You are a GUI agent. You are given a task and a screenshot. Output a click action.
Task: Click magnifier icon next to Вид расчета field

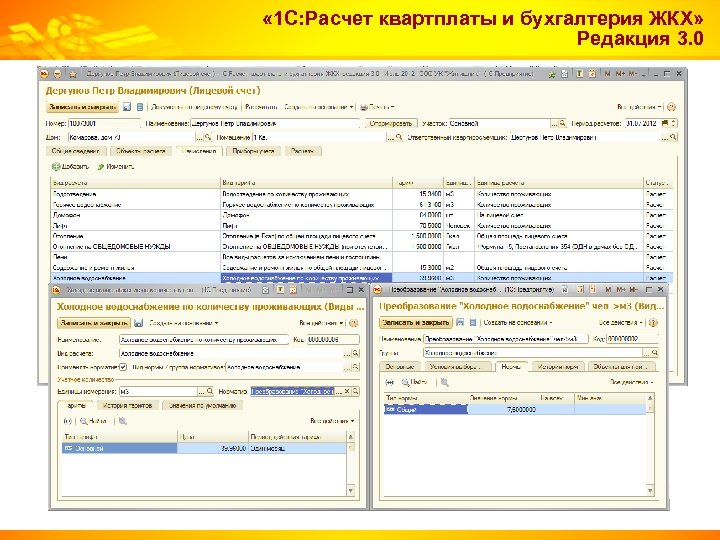tap(355, 354)
